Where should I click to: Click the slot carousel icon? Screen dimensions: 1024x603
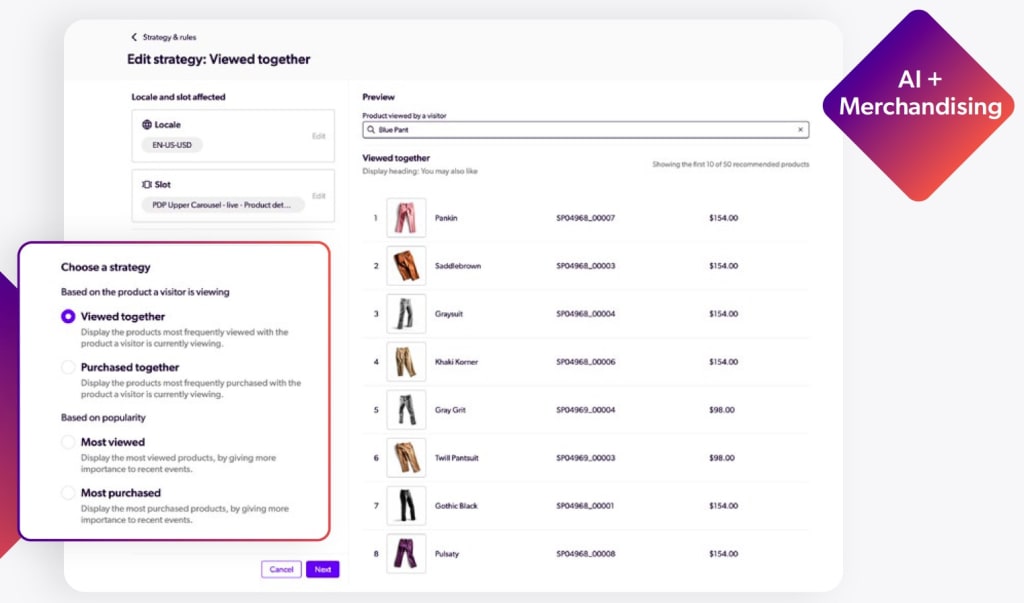point(147,185)
